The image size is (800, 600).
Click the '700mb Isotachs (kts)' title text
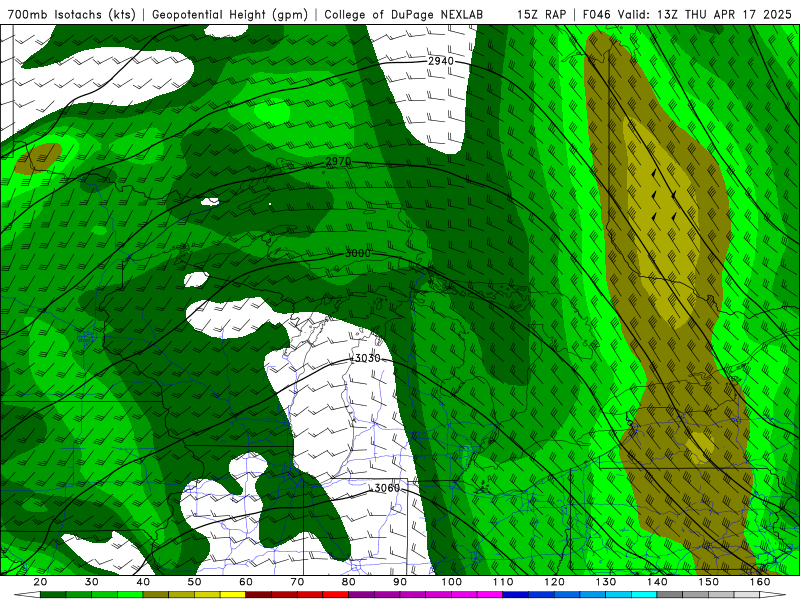click(x=72, y=15)
